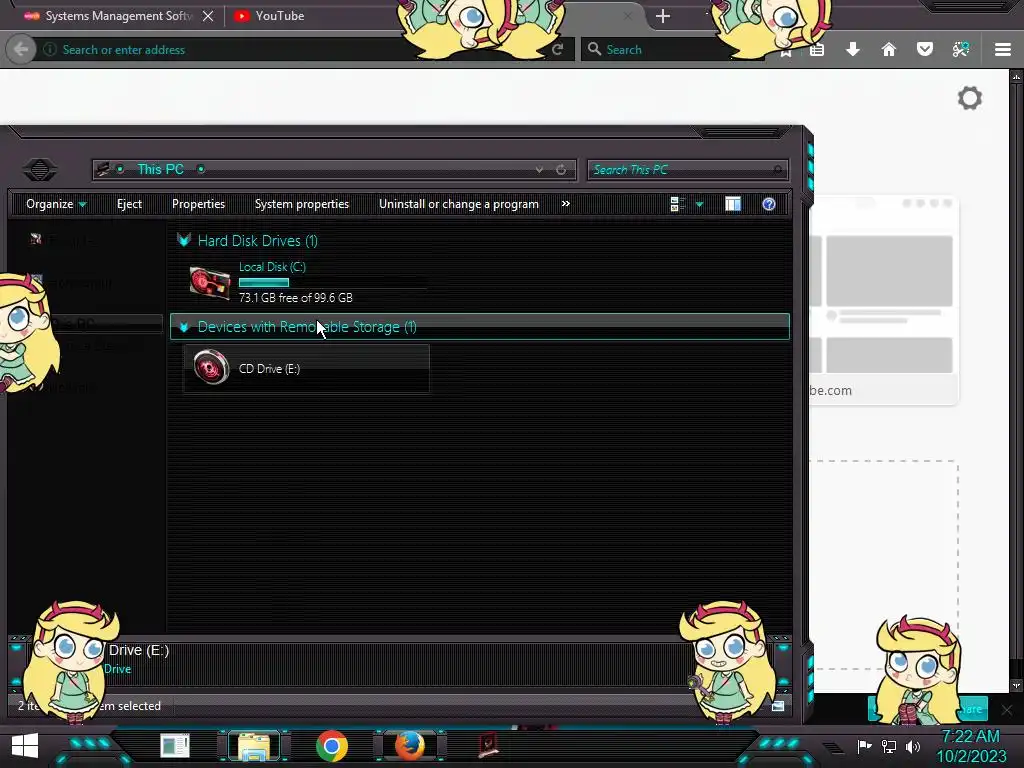Click Properties in Explorer toolbar
1024x768 pixels.
tap(199, 204)
